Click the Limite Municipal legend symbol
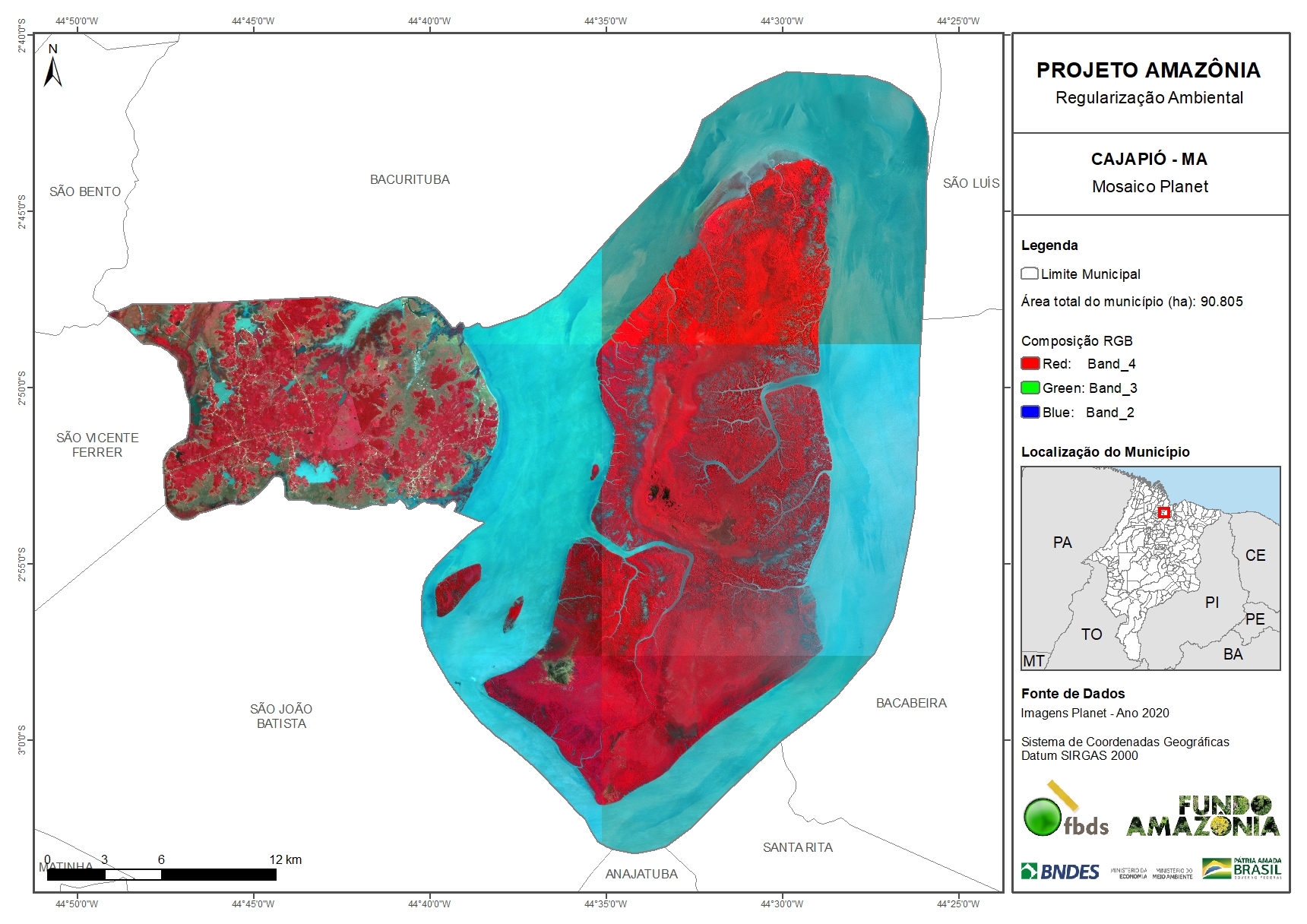This screenshot has width=1307, height=924. (1030, 274)
